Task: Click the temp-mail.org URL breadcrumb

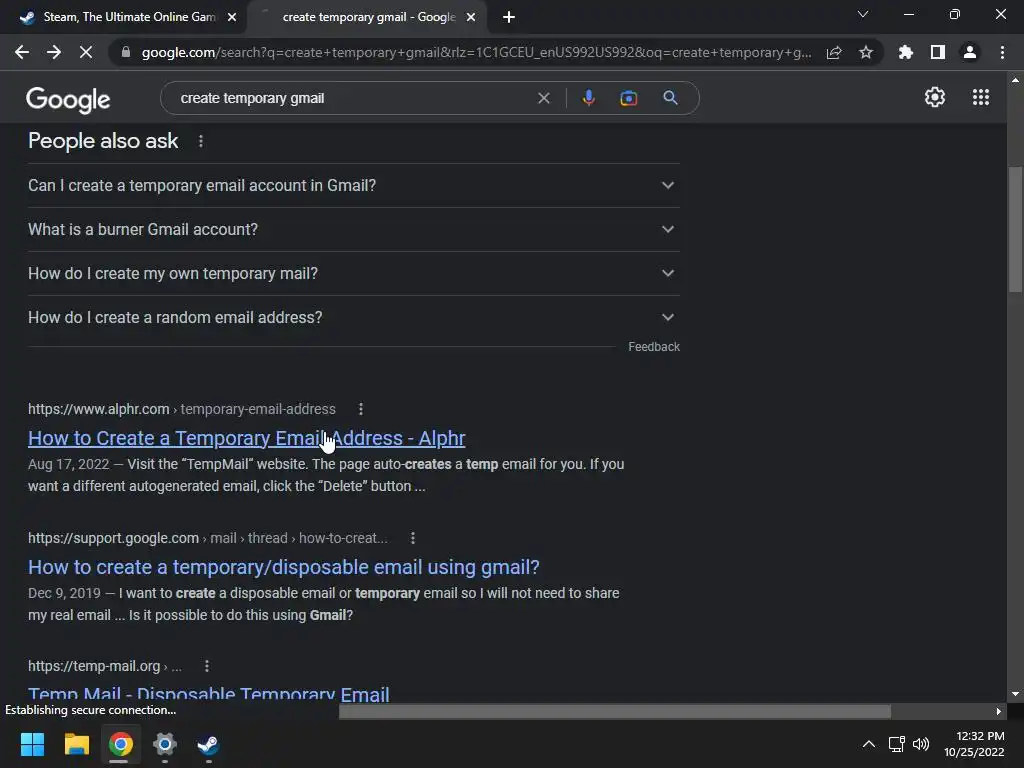Action: [x=104, y=666]
